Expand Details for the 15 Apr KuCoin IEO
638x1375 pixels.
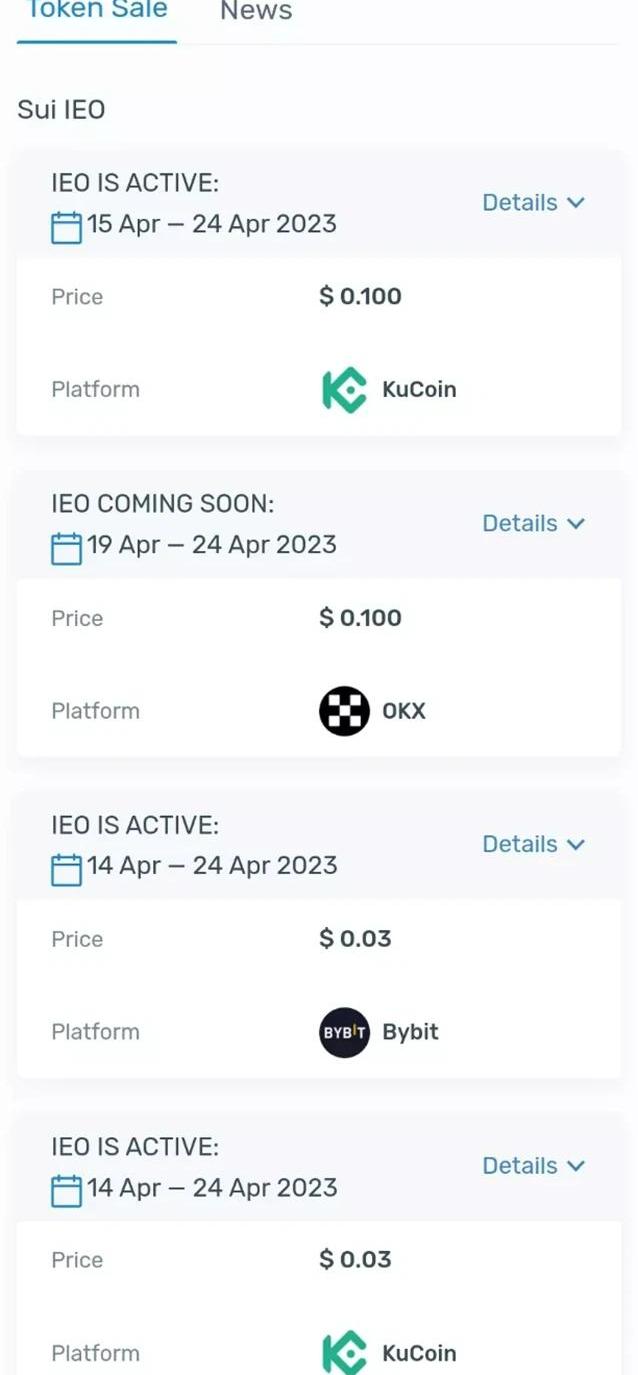[533, 203]
